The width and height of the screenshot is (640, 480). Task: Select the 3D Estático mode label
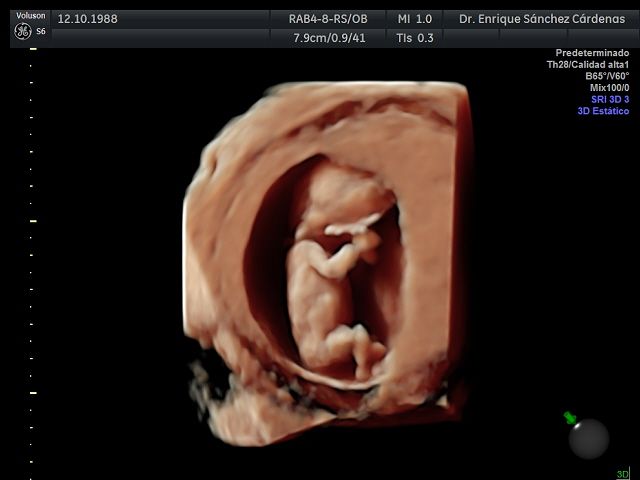tap(603, 111)
